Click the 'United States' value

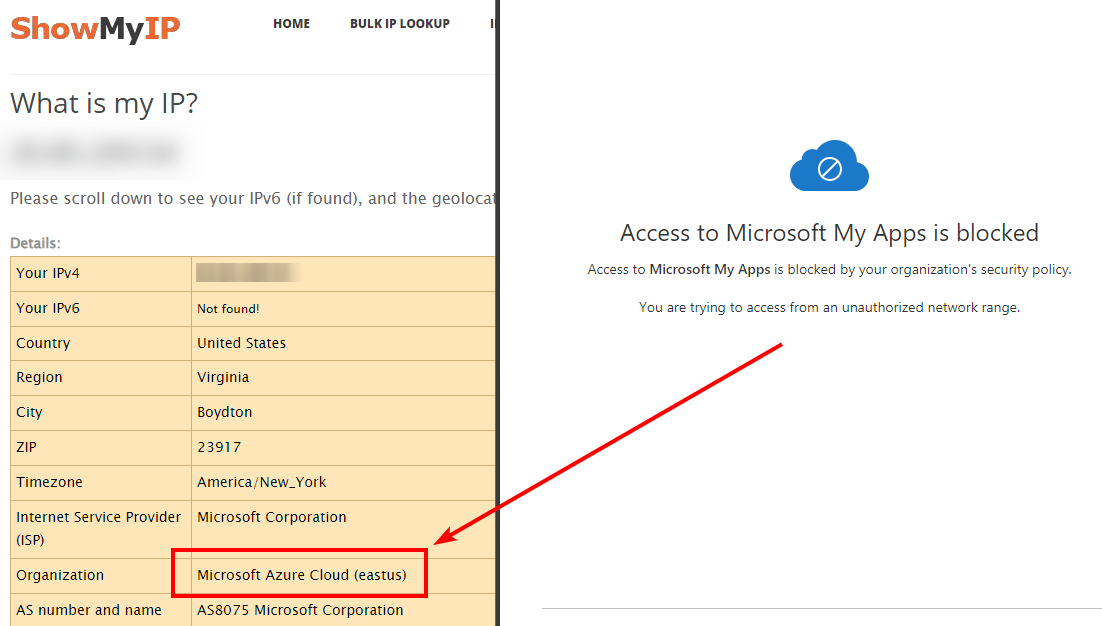pyautogui.click(x=241, y=343)
